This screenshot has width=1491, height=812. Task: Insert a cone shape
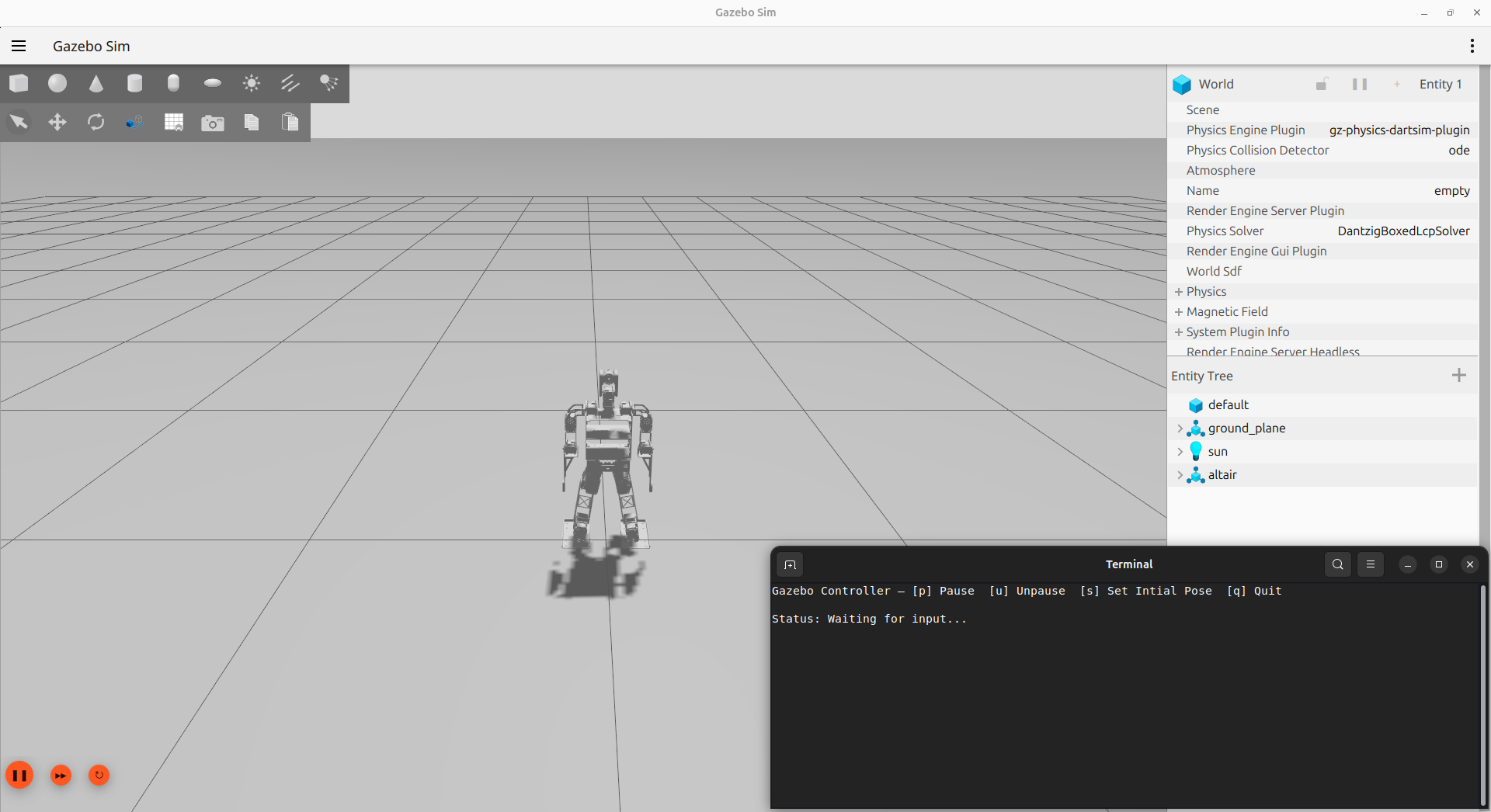point(96,83)
